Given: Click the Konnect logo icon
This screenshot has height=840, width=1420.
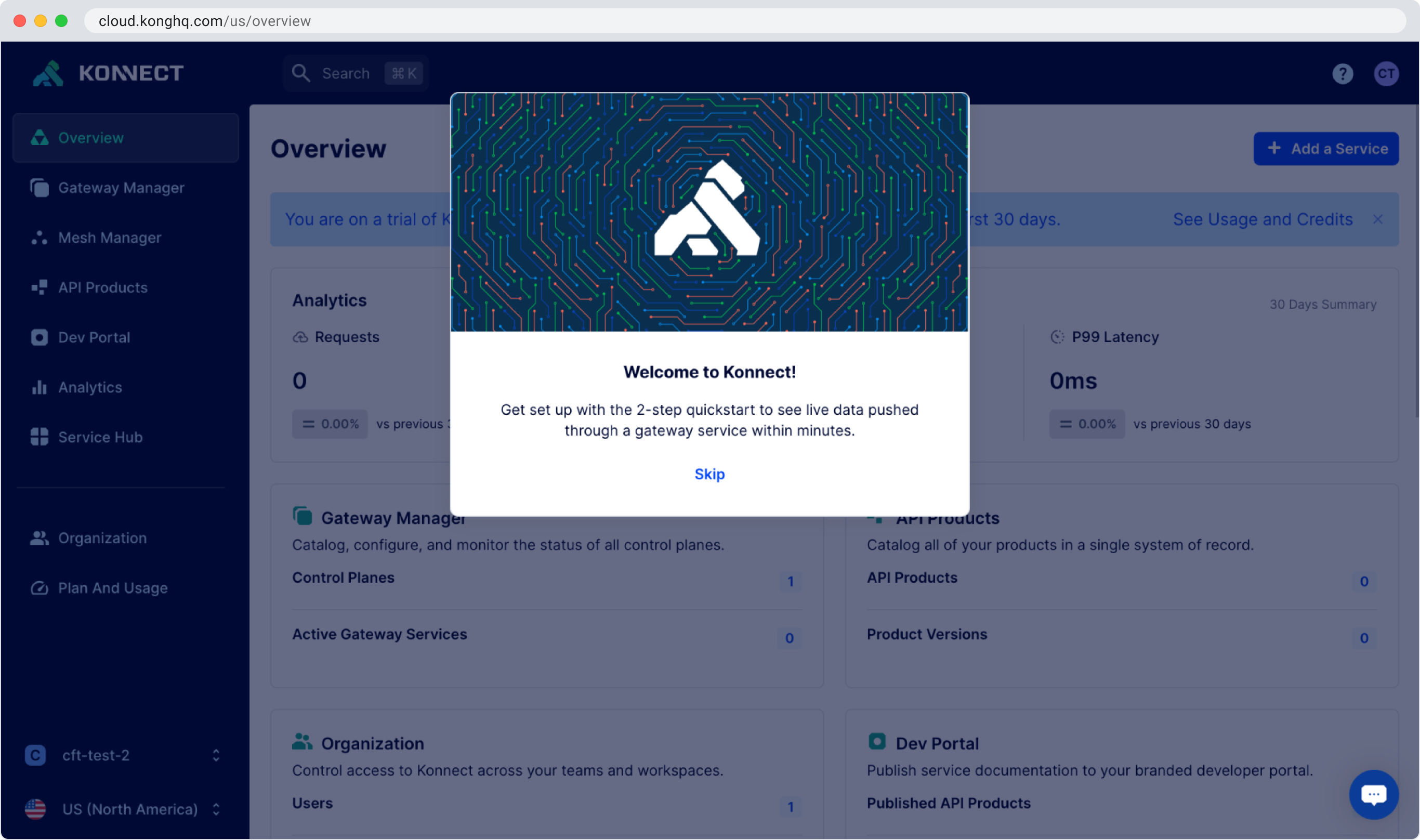Looking at the screenshot, I should (48, 74).
